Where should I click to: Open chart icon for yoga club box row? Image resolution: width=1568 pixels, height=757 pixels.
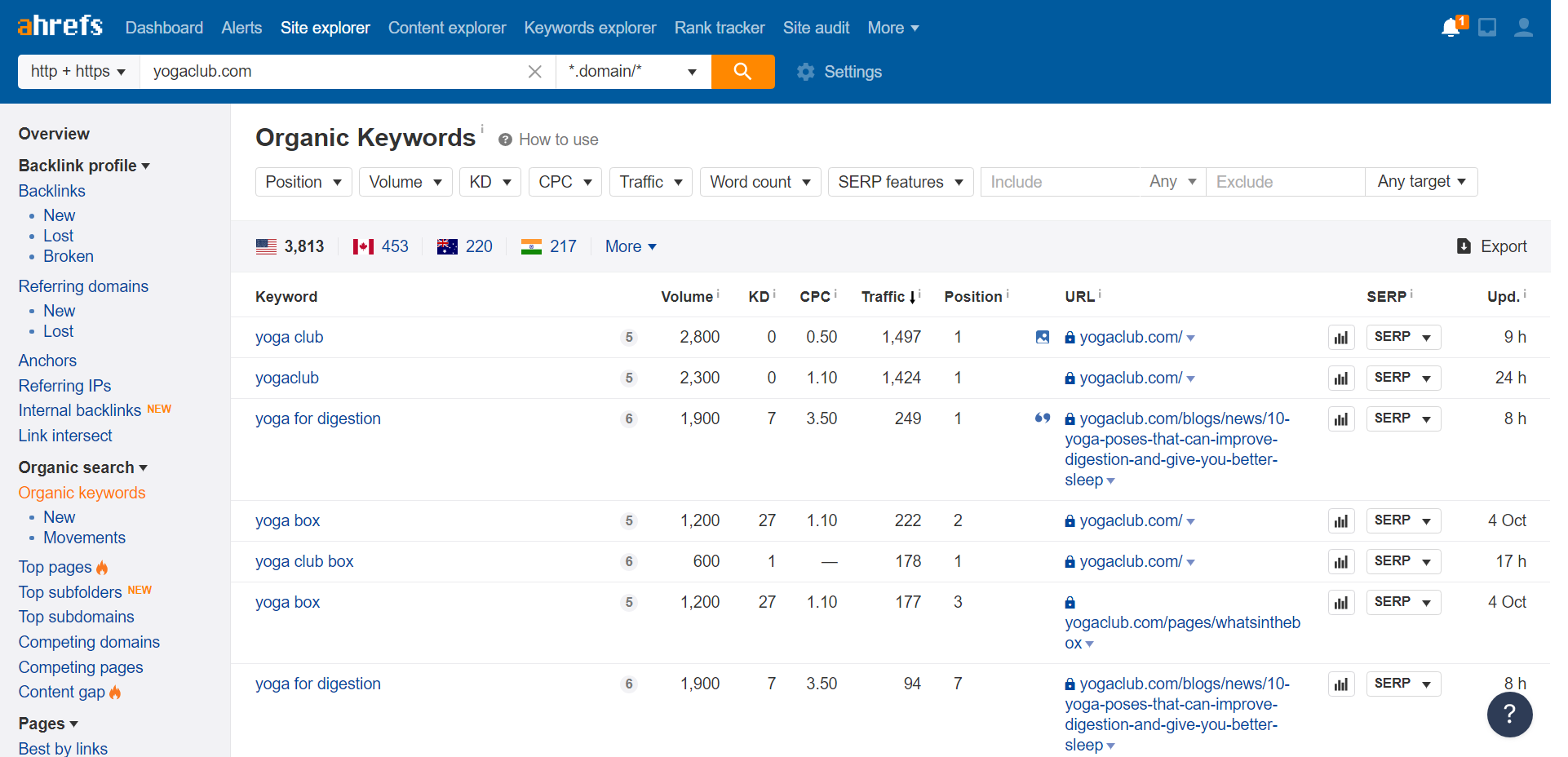[1341, 561]
